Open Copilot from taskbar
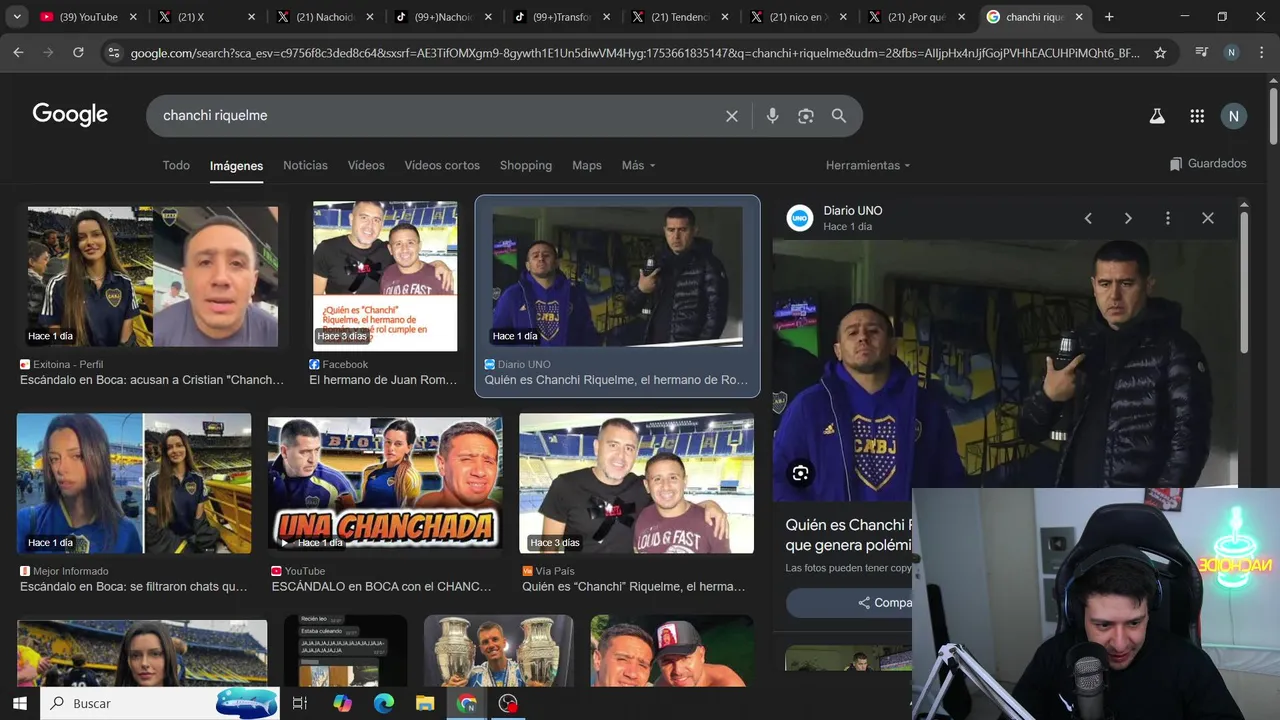1280x720 pixels. 342,703
